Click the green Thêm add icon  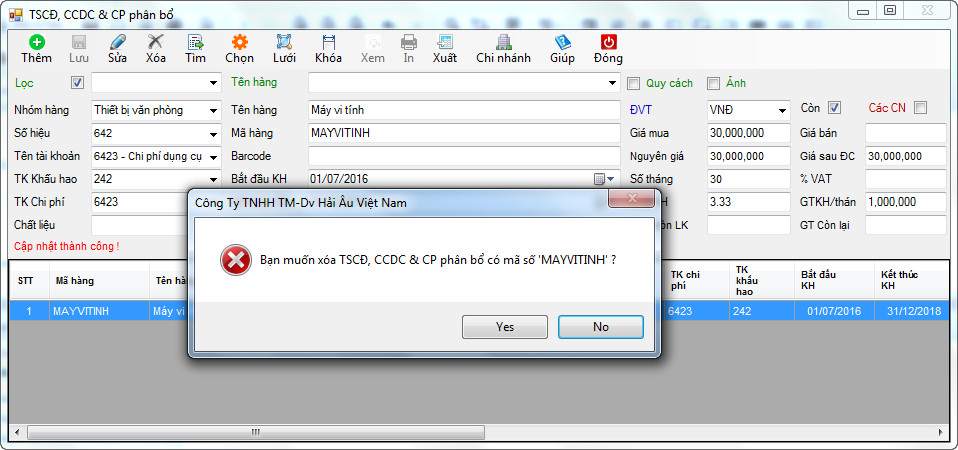(36, 43)
